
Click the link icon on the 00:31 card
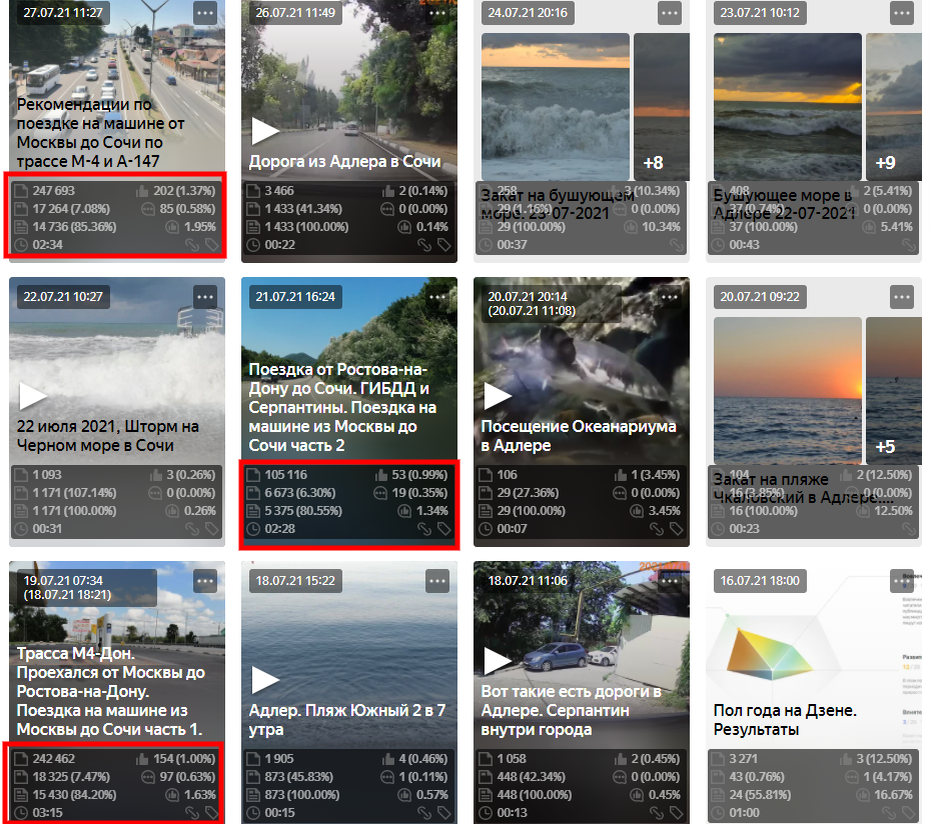coord(192,529)
